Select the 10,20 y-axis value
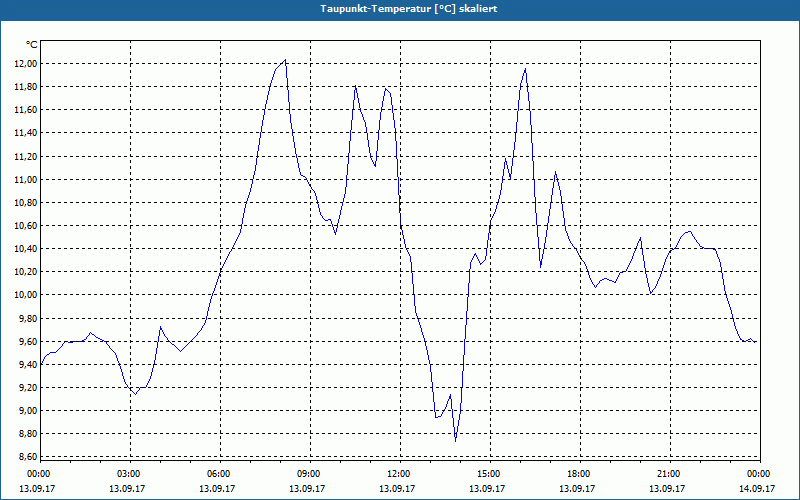Viewport: 800px width, 500px height. 26,271
